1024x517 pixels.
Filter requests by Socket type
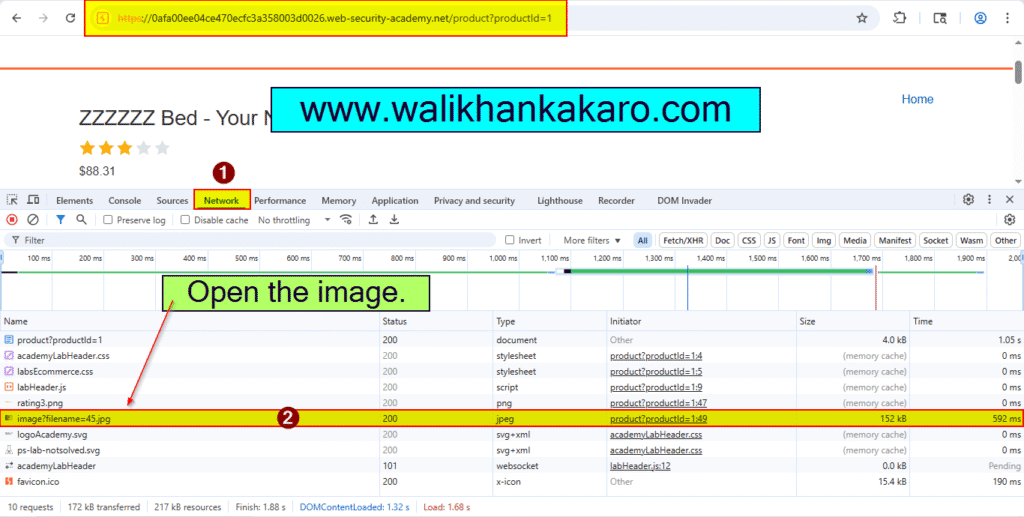[935, 240]
